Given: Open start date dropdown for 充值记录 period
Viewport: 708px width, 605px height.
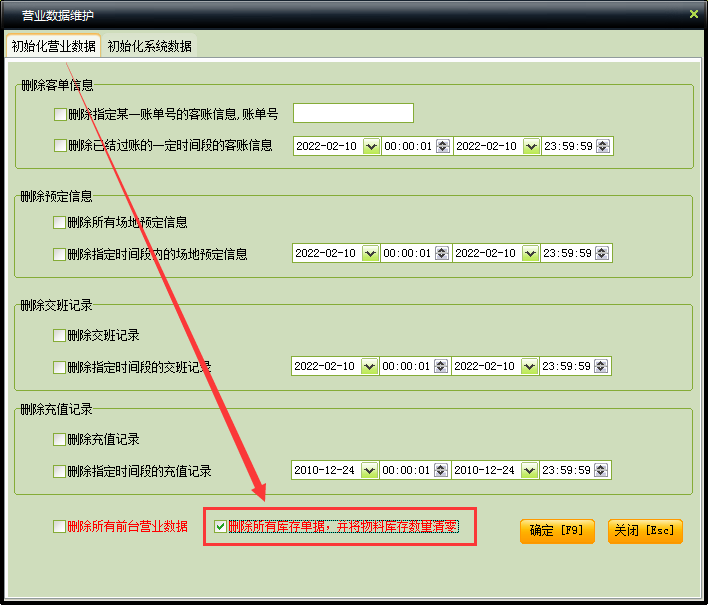Looking at the screenshot, I should click(x=369, y=470).
